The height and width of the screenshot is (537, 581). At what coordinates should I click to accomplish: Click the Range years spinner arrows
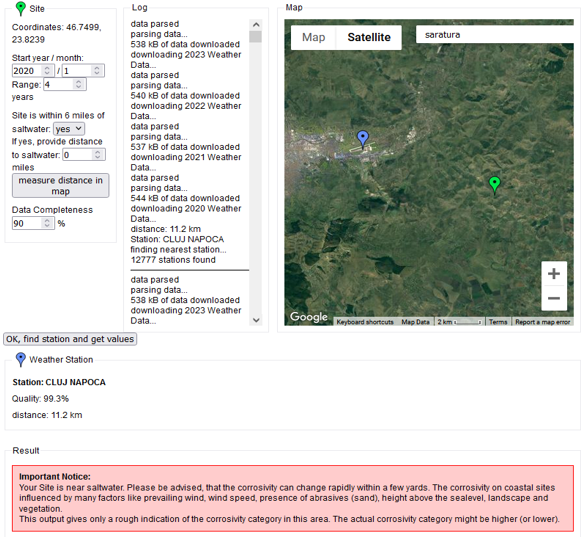click(79, 84)
